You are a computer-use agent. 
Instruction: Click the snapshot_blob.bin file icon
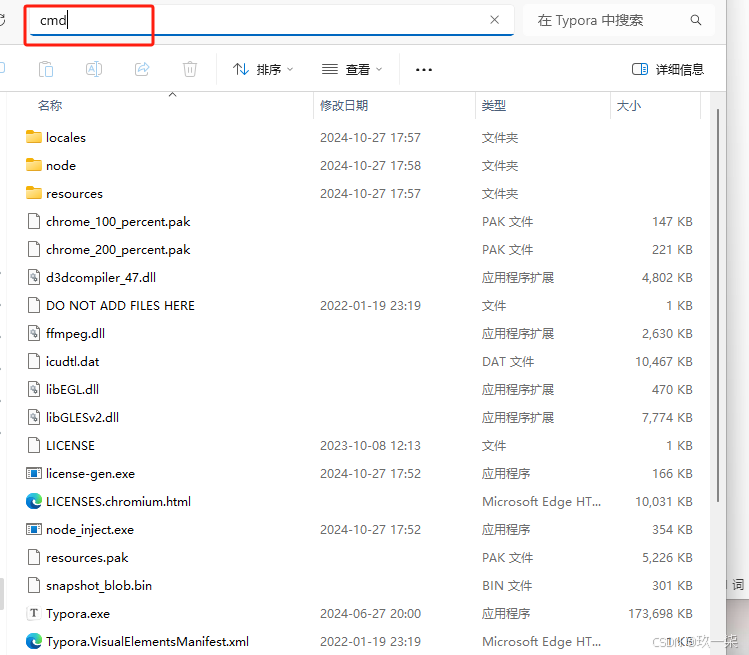pyautogui.click(x=33, y=585)
